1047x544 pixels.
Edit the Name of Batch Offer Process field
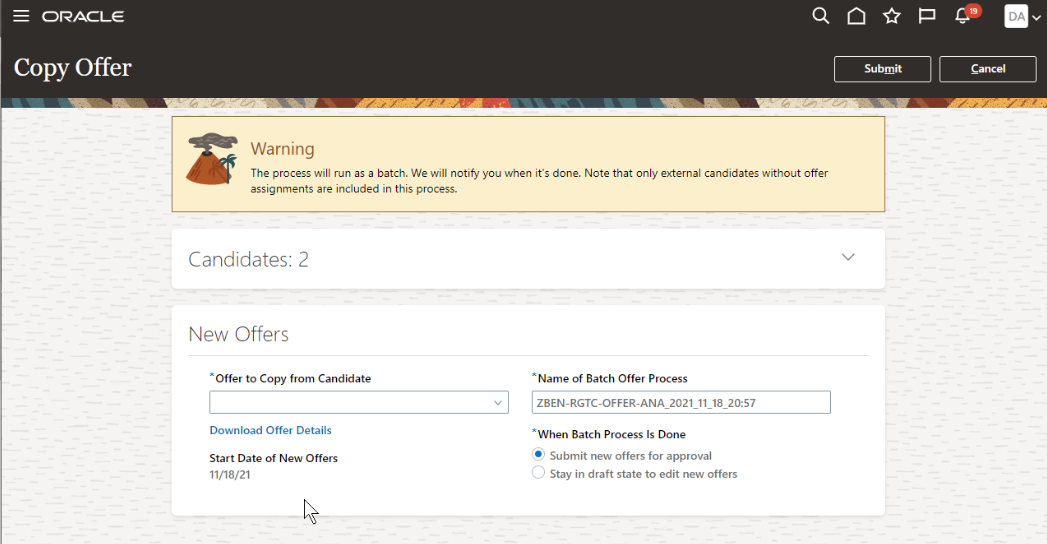681,402
